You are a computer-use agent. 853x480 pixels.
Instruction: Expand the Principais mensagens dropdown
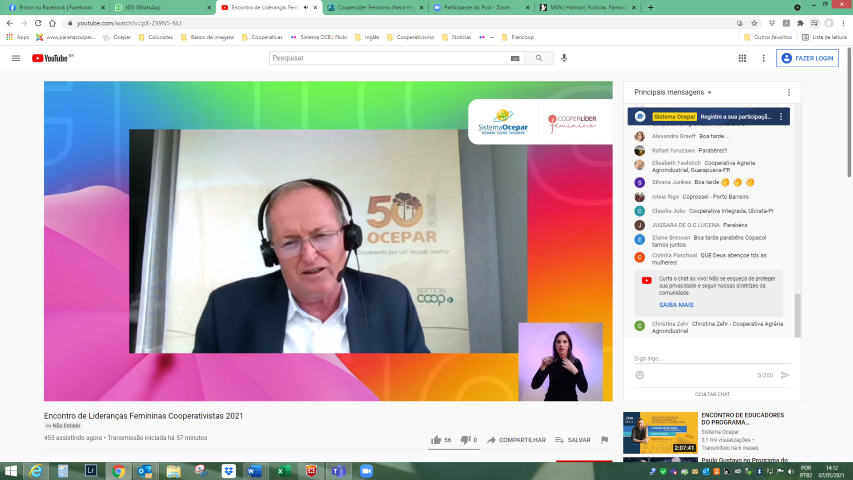[x=673, y=93]
